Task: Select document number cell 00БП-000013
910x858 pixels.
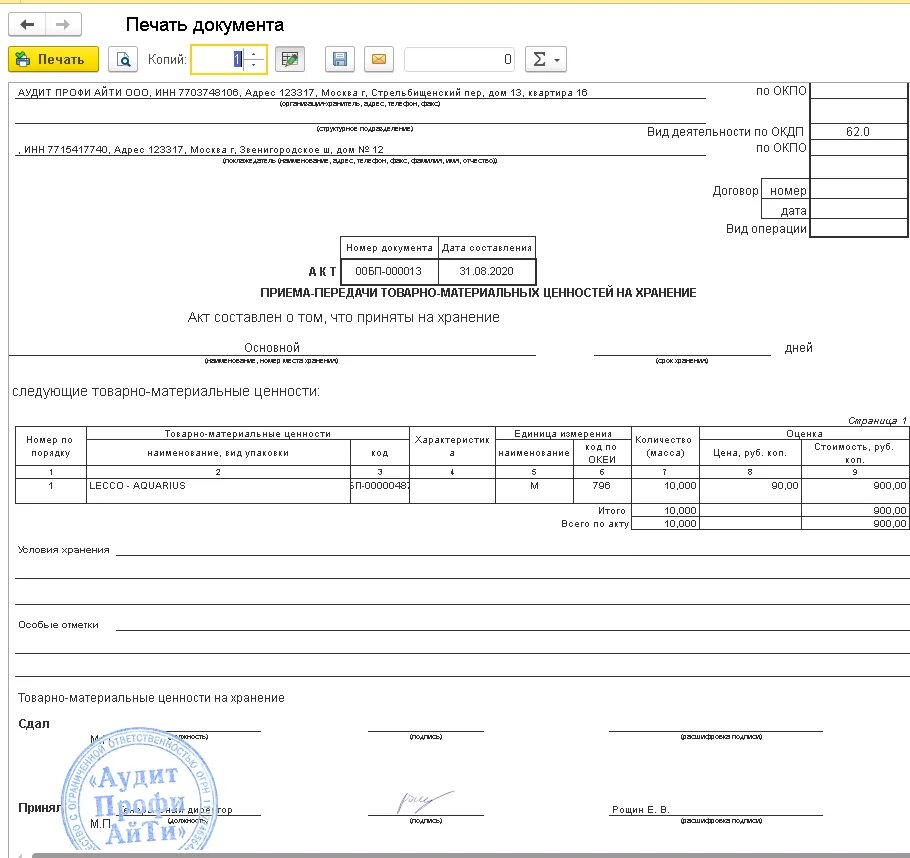Action: pyautogui.click(x=389, y=271)
